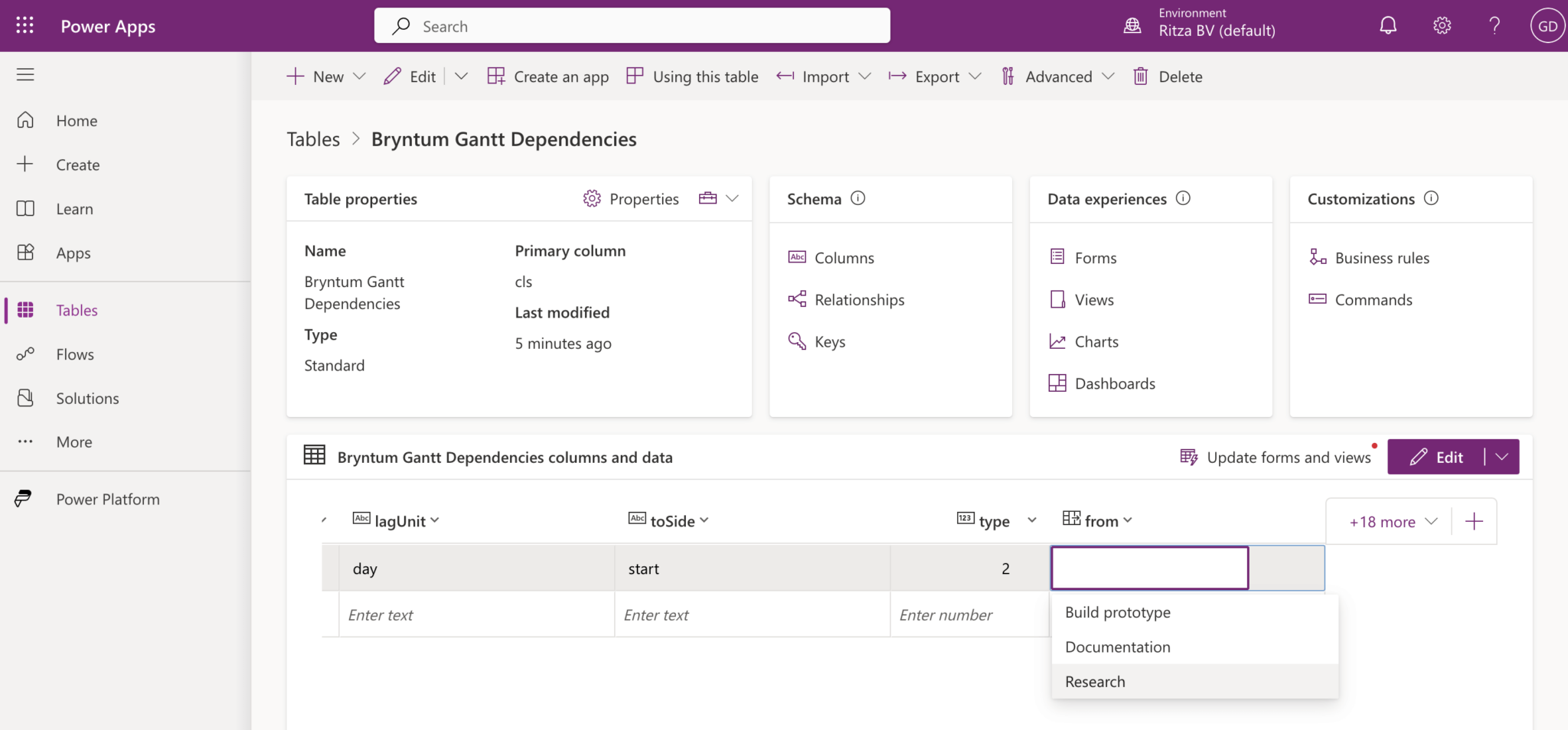Select Research from lookup list
This screenshot has width=1568, height=730.
tap(1195, 682)
